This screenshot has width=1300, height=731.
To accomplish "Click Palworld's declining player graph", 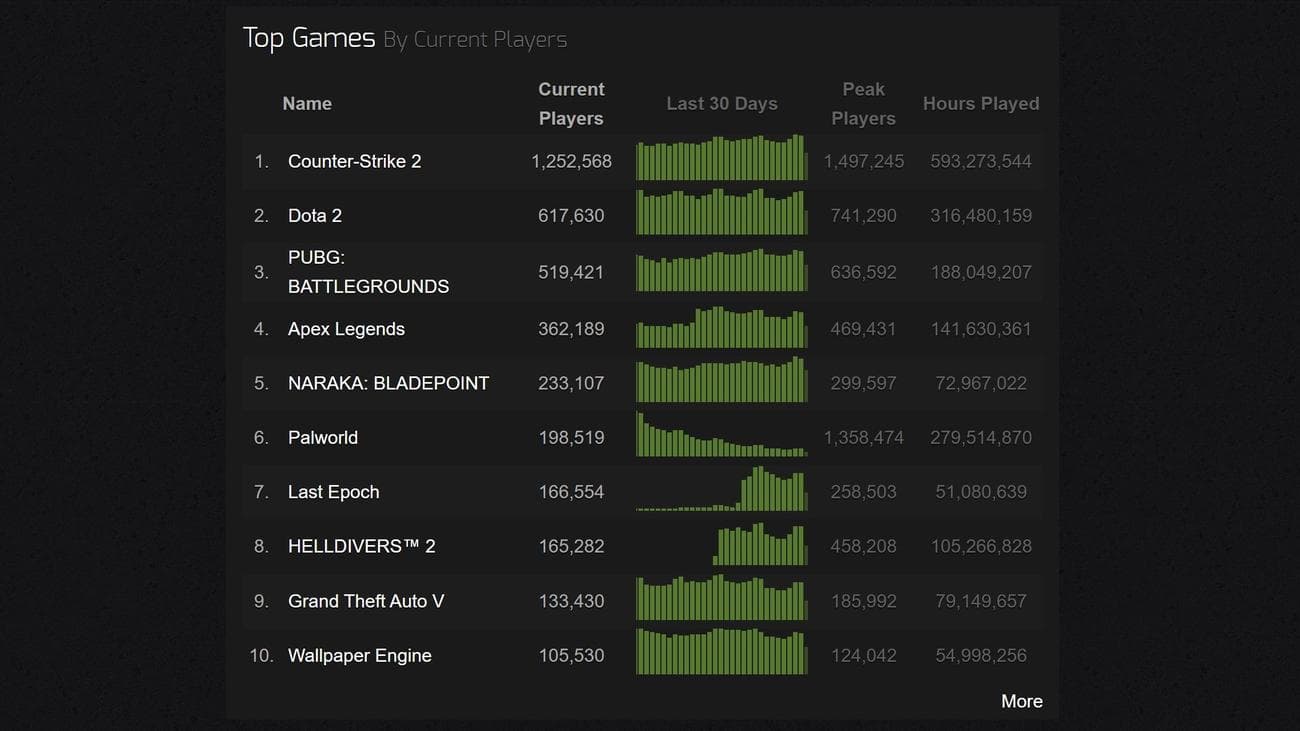I will tap(721, 437).
